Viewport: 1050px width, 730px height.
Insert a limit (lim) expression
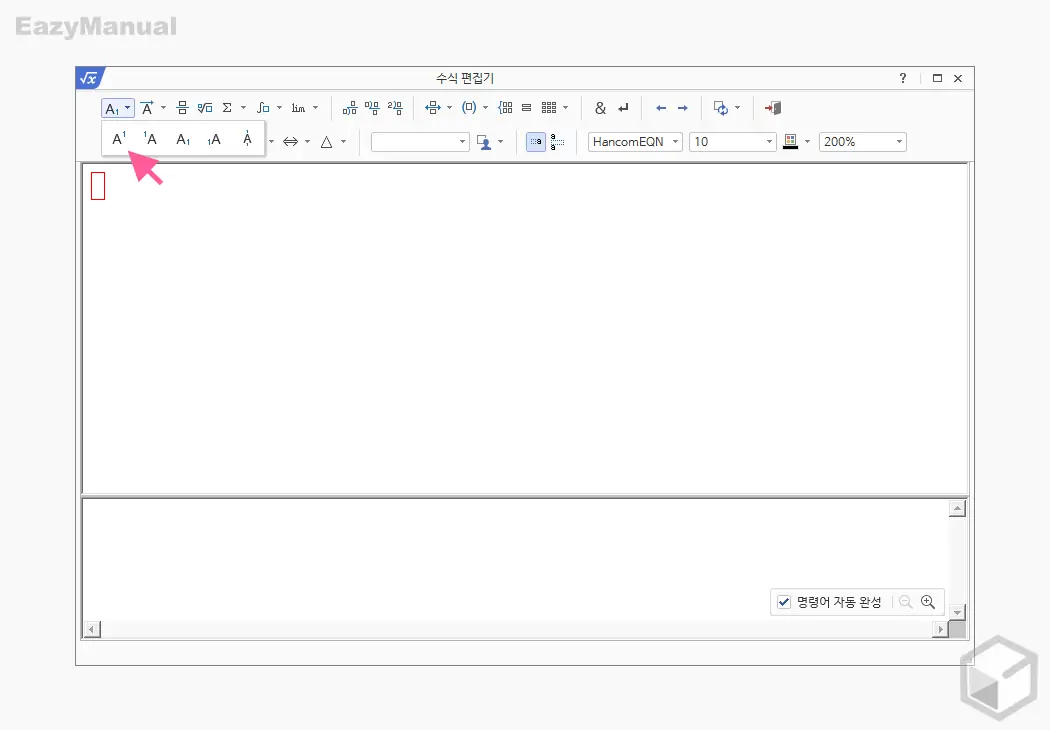tap(298, 108)
